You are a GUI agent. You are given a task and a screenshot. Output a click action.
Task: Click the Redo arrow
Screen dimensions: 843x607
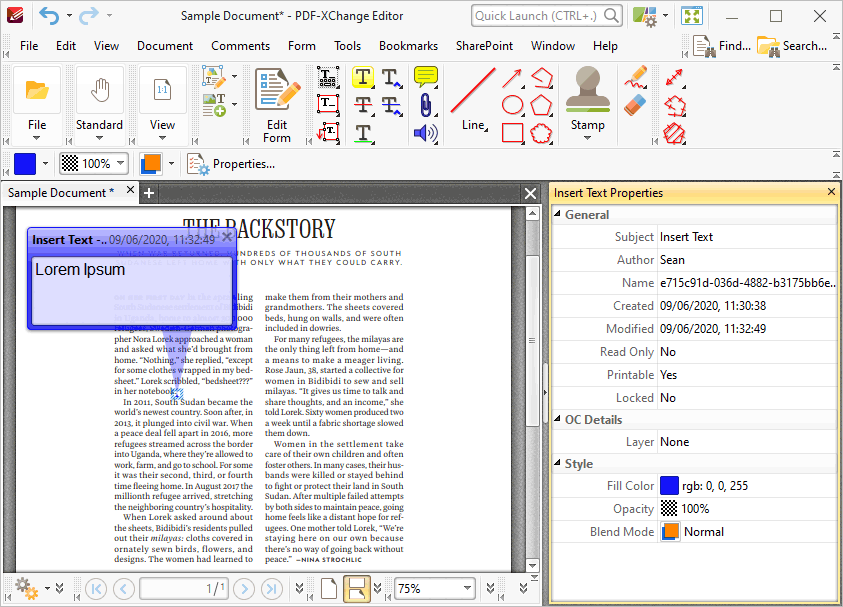click(x=89, y=16)
